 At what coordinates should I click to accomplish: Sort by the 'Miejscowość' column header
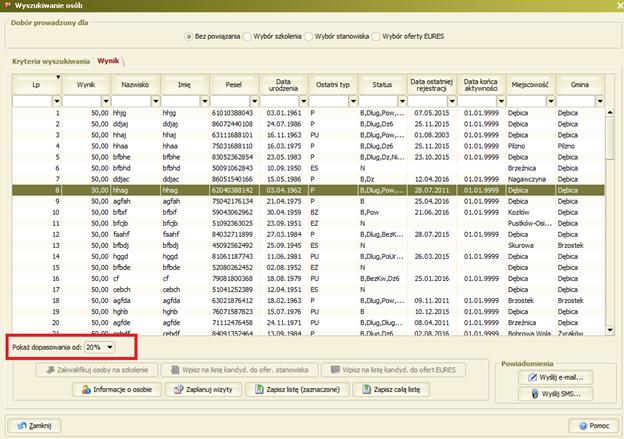pos(530,84)
